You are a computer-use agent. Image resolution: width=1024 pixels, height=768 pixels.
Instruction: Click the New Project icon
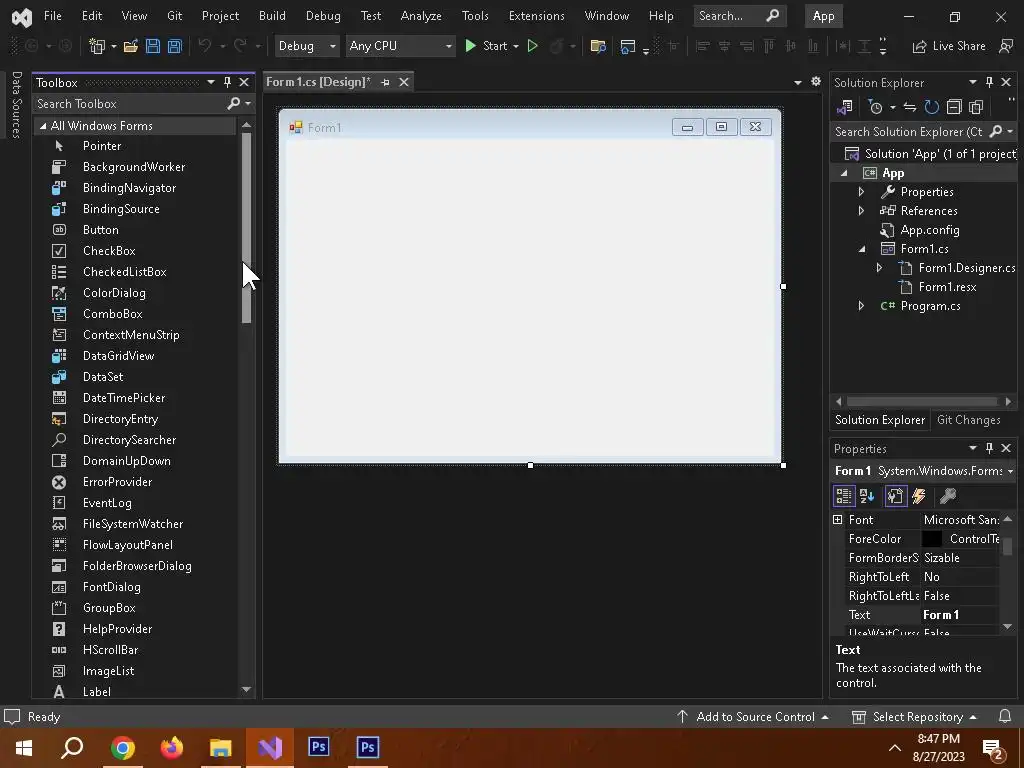pos(97,46)
